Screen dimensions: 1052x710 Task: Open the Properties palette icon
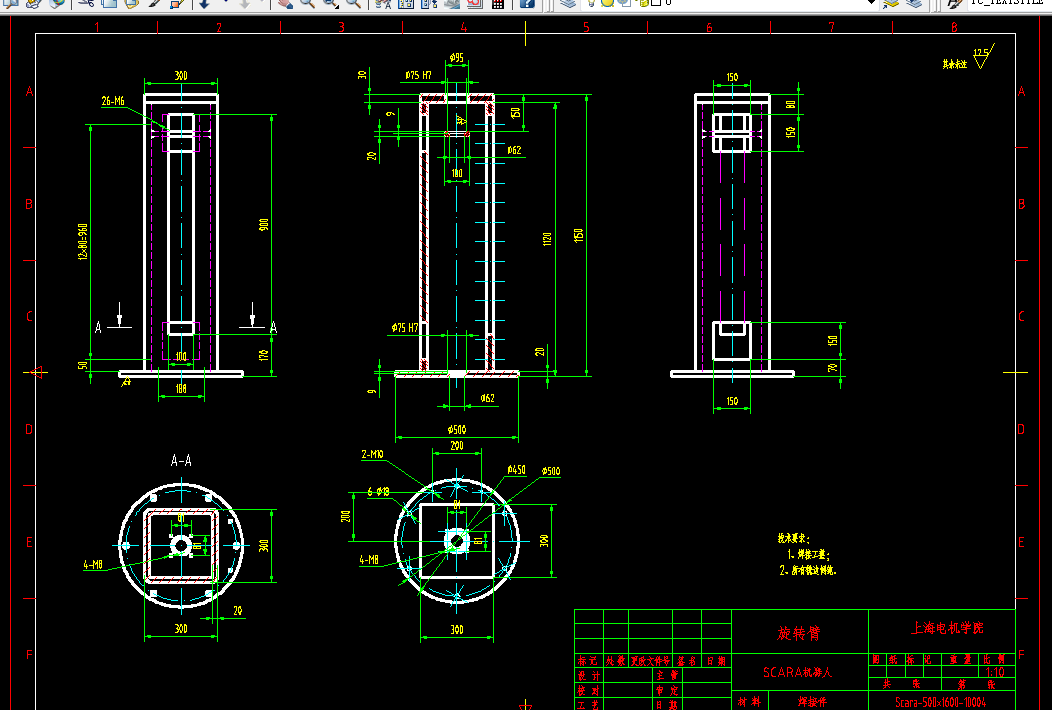pos(383,3)
